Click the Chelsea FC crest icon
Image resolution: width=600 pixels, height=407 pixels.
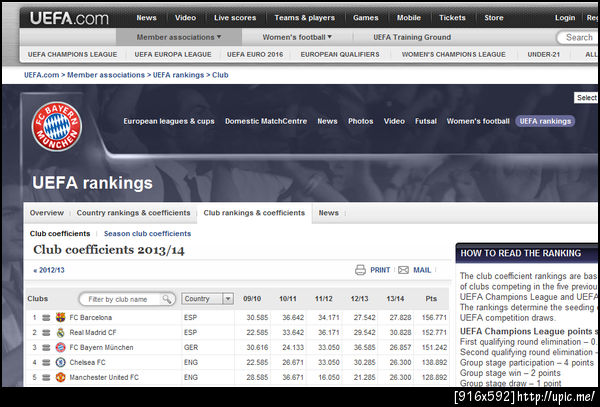coord(60,362)
